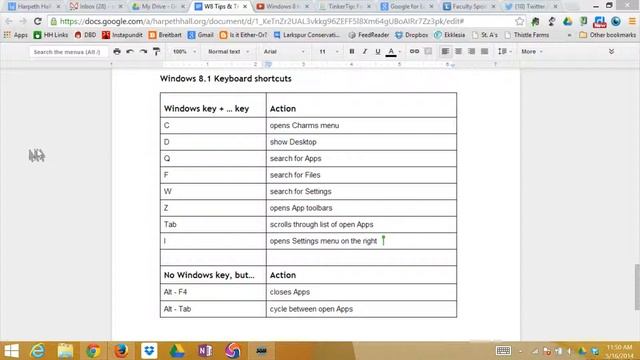
Task: Insert a link with the chain icon
Action: (414, 51)
